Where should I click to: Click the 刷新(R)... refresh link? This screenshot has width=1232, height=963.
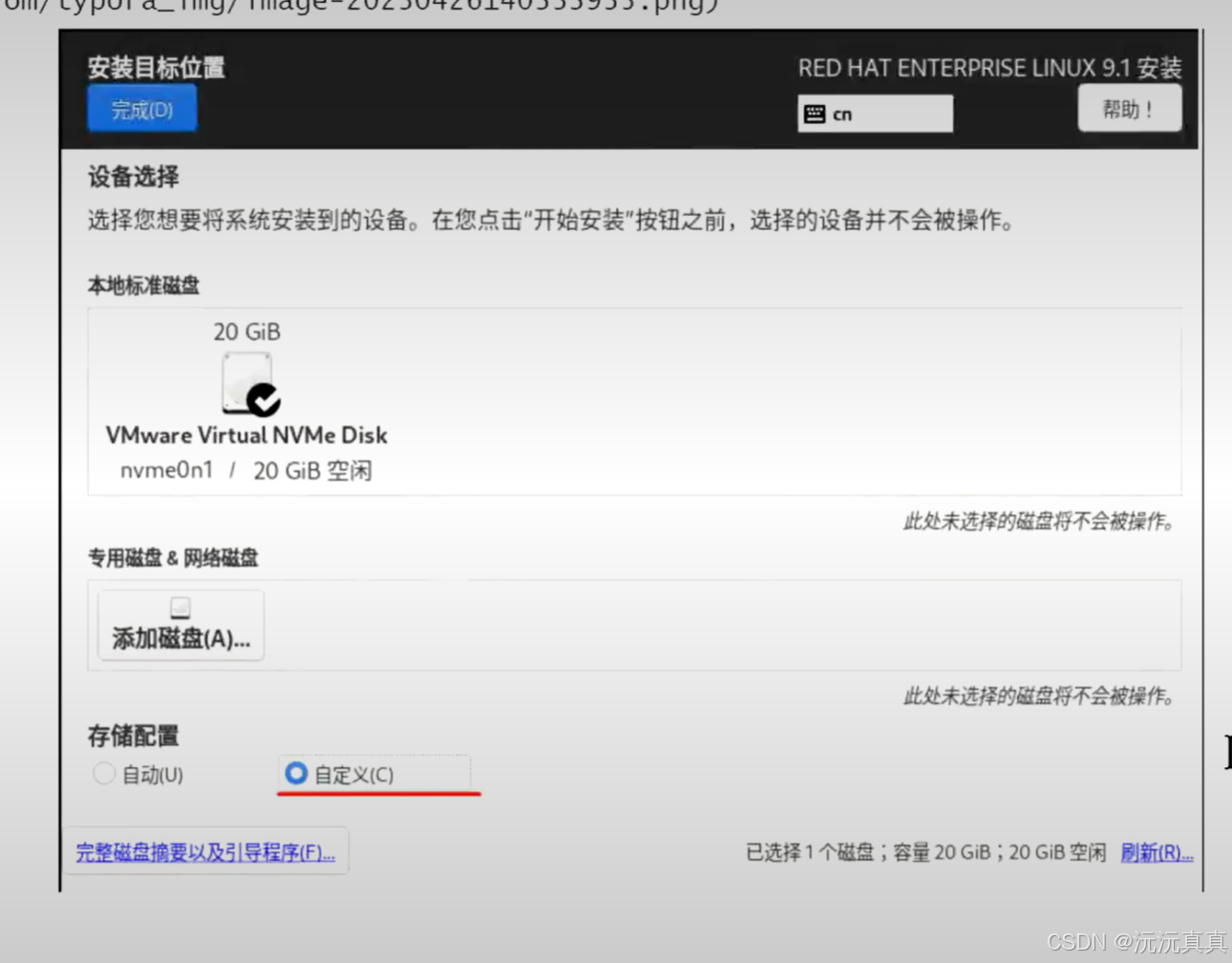tap(1157, 852)
